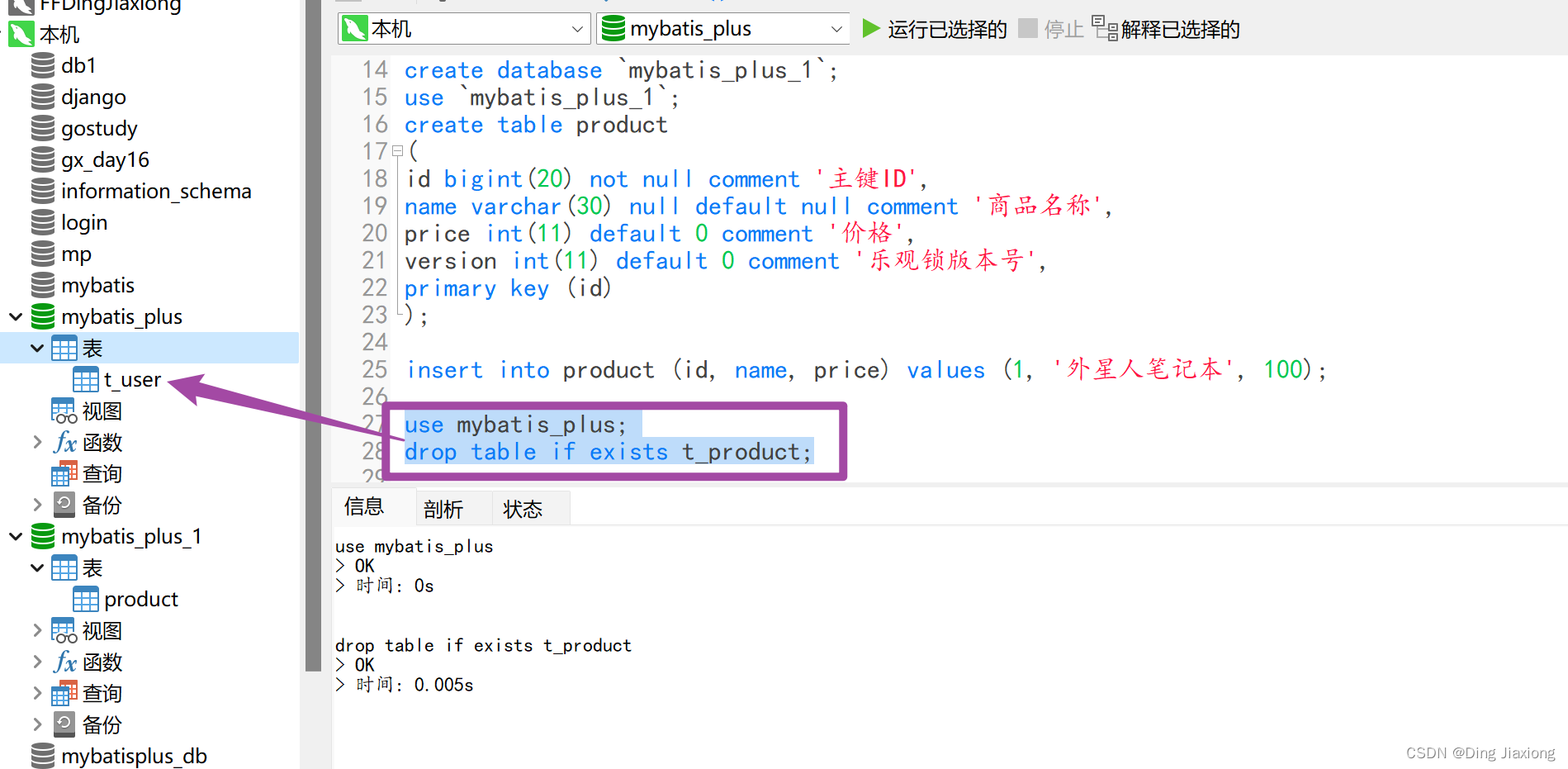Expand 备份 under mybatis_plus_1
This screenshot has width=1568, height=769.
(37, 724)
